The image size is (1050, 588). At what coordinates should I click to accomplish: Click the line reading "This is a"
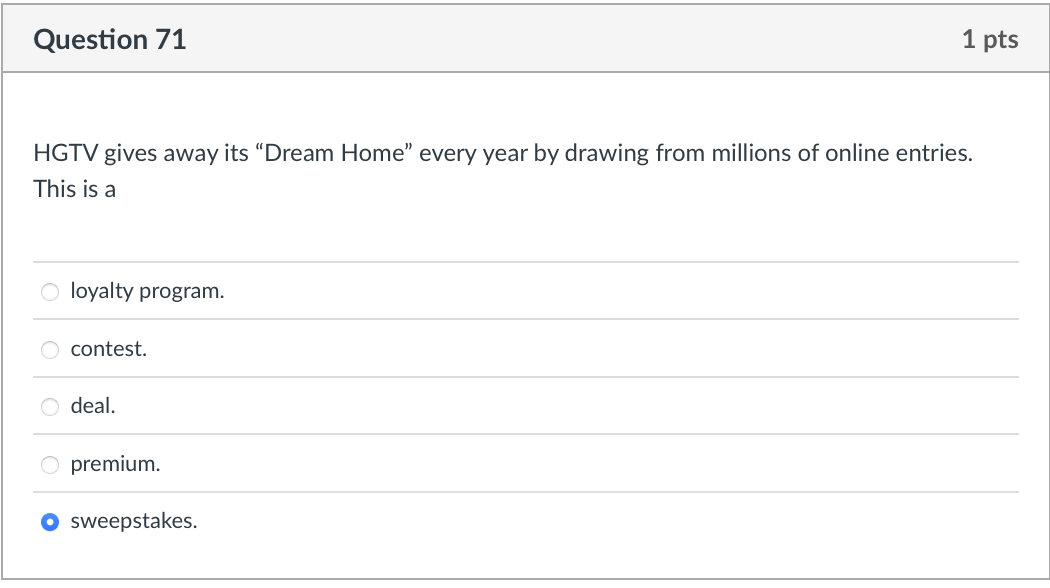click(73, 188)
